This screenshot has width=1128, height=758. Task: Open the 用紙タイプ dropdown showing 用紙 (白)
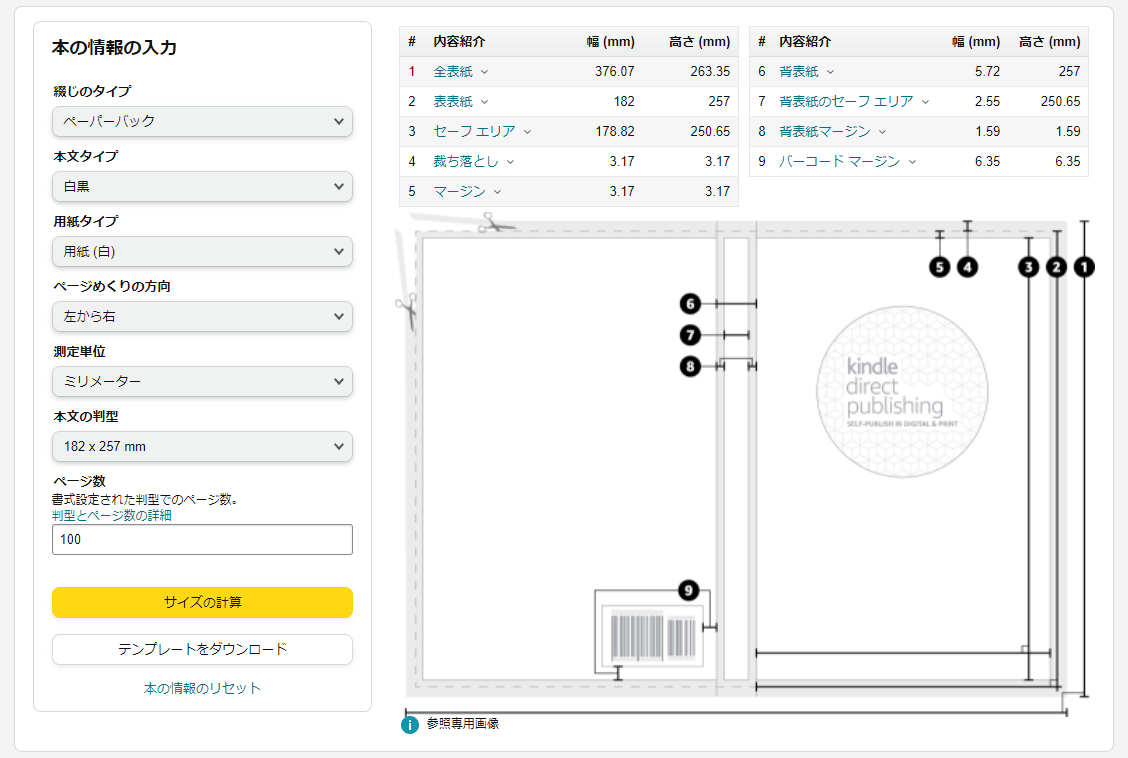[202, 252]
